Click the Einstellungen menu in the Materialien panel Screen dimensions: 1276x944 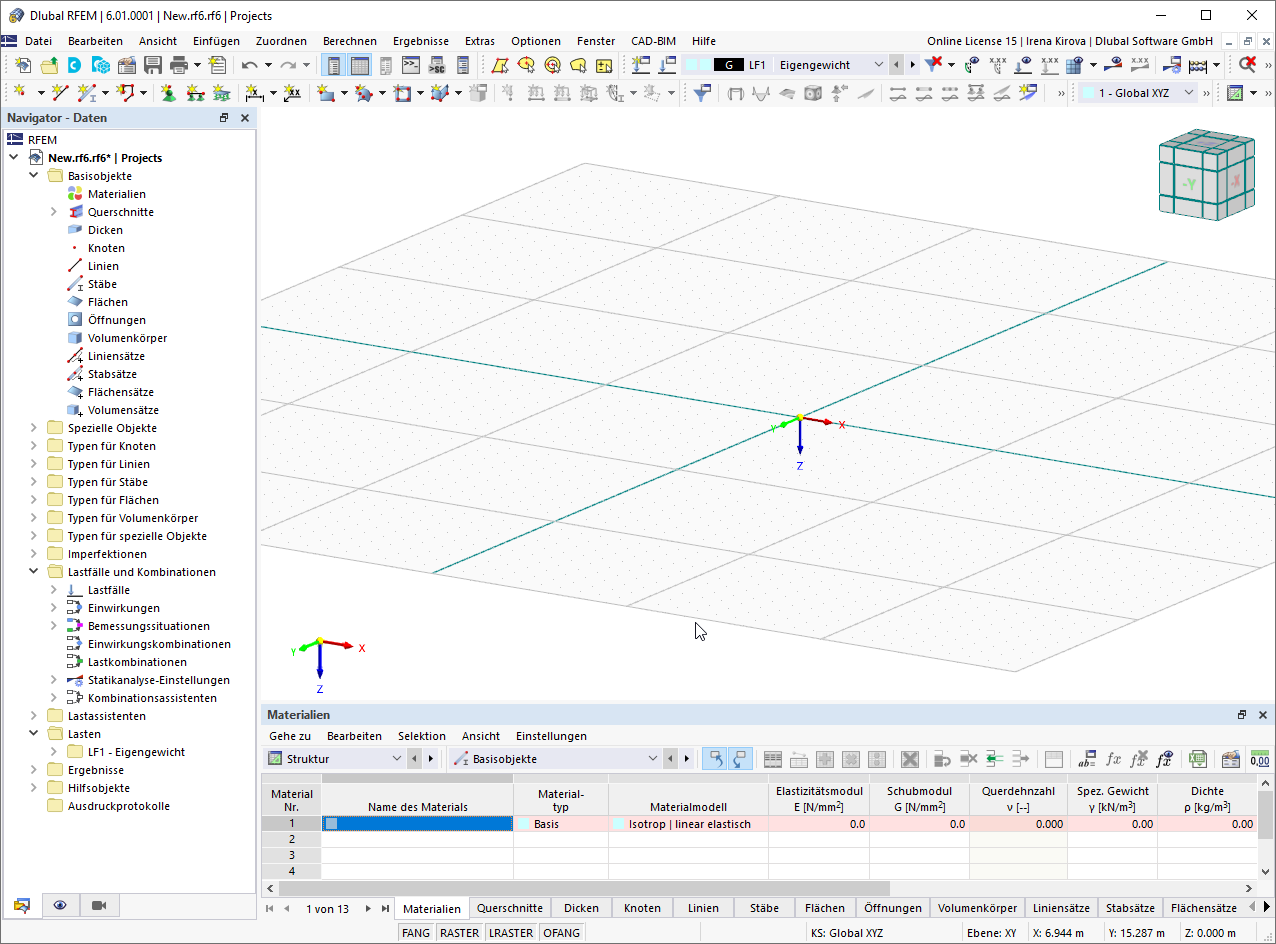coord(545,735)
